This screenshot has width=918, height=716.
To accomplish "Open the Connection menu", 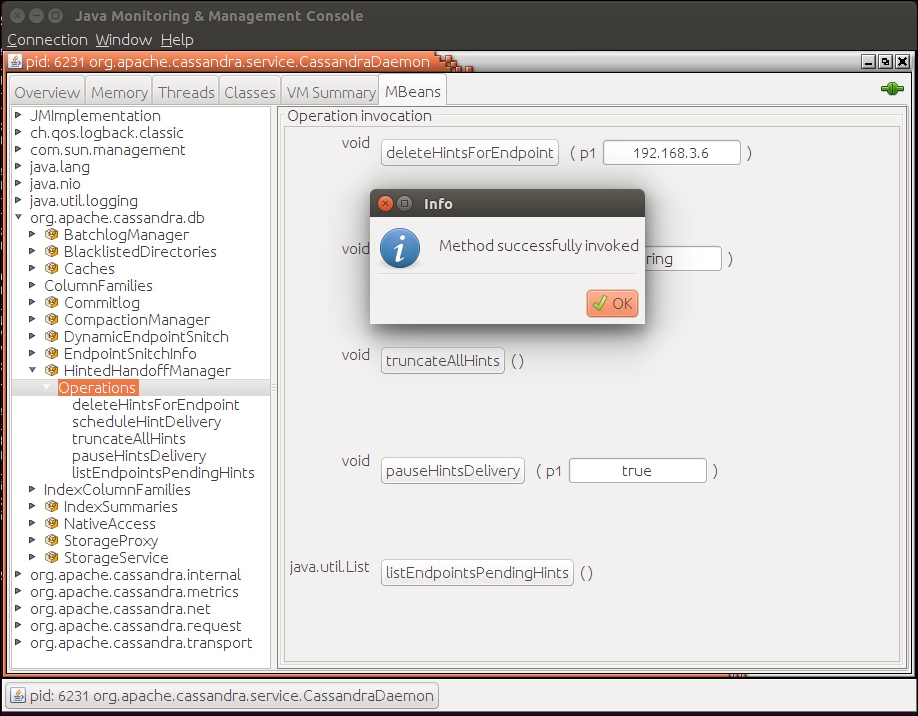I will pos(47,40).
